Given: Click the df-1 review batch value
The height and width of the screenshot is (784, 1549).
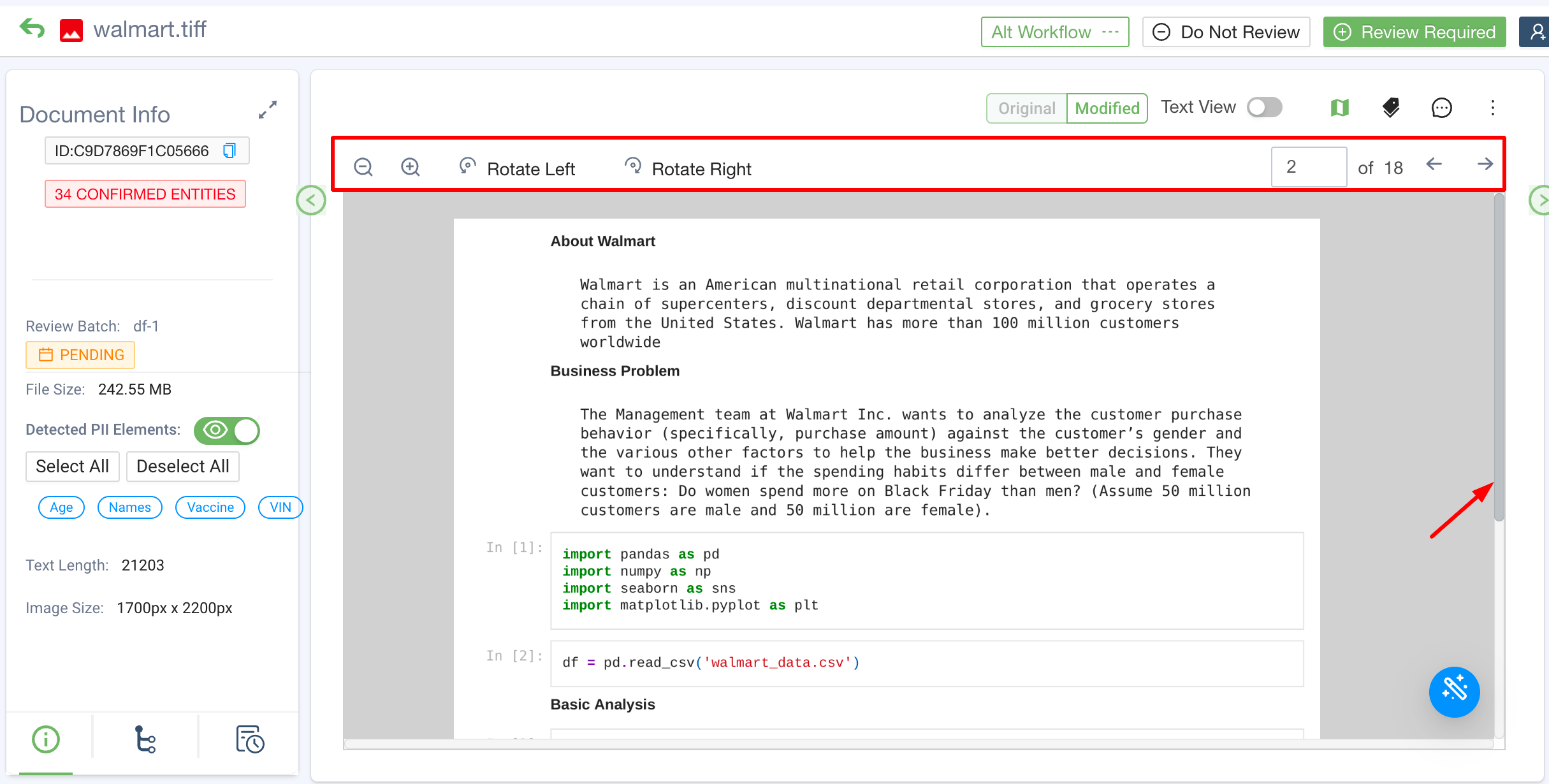Looking at the screenshot, I should pyautogui.click(x=146, y=326).
